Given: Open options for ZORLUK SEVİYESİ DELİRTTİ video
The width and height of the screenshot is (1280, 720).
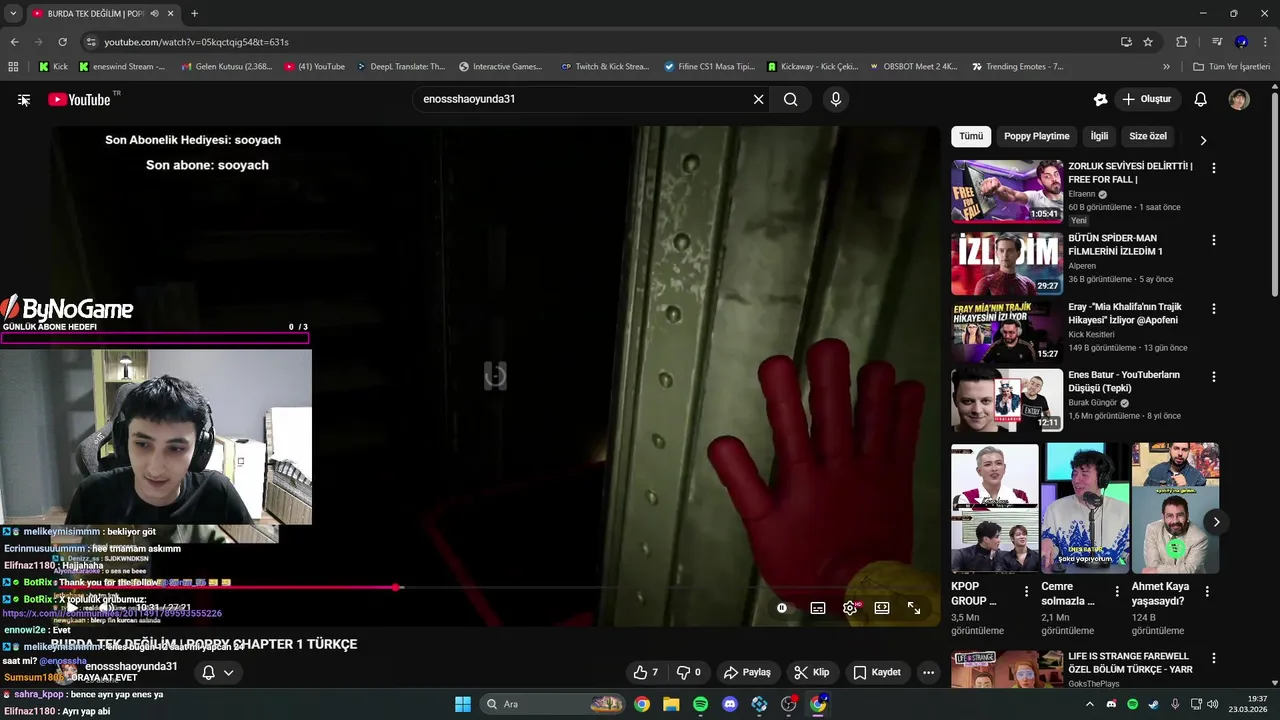Looking at the screenshot, I should pos(1214,168).
